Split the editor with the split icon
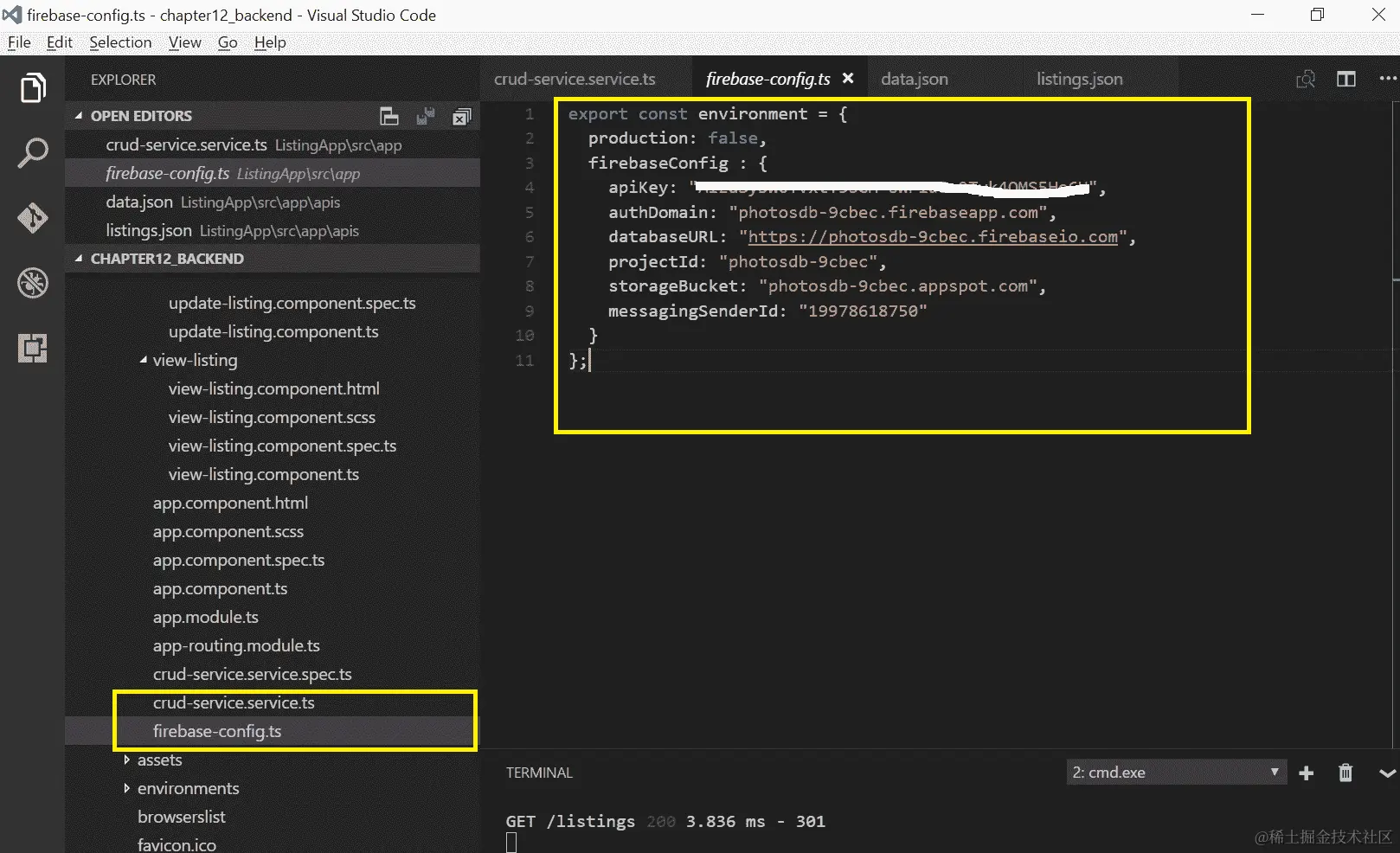The image size is (1400, 853). [1346, 79]
